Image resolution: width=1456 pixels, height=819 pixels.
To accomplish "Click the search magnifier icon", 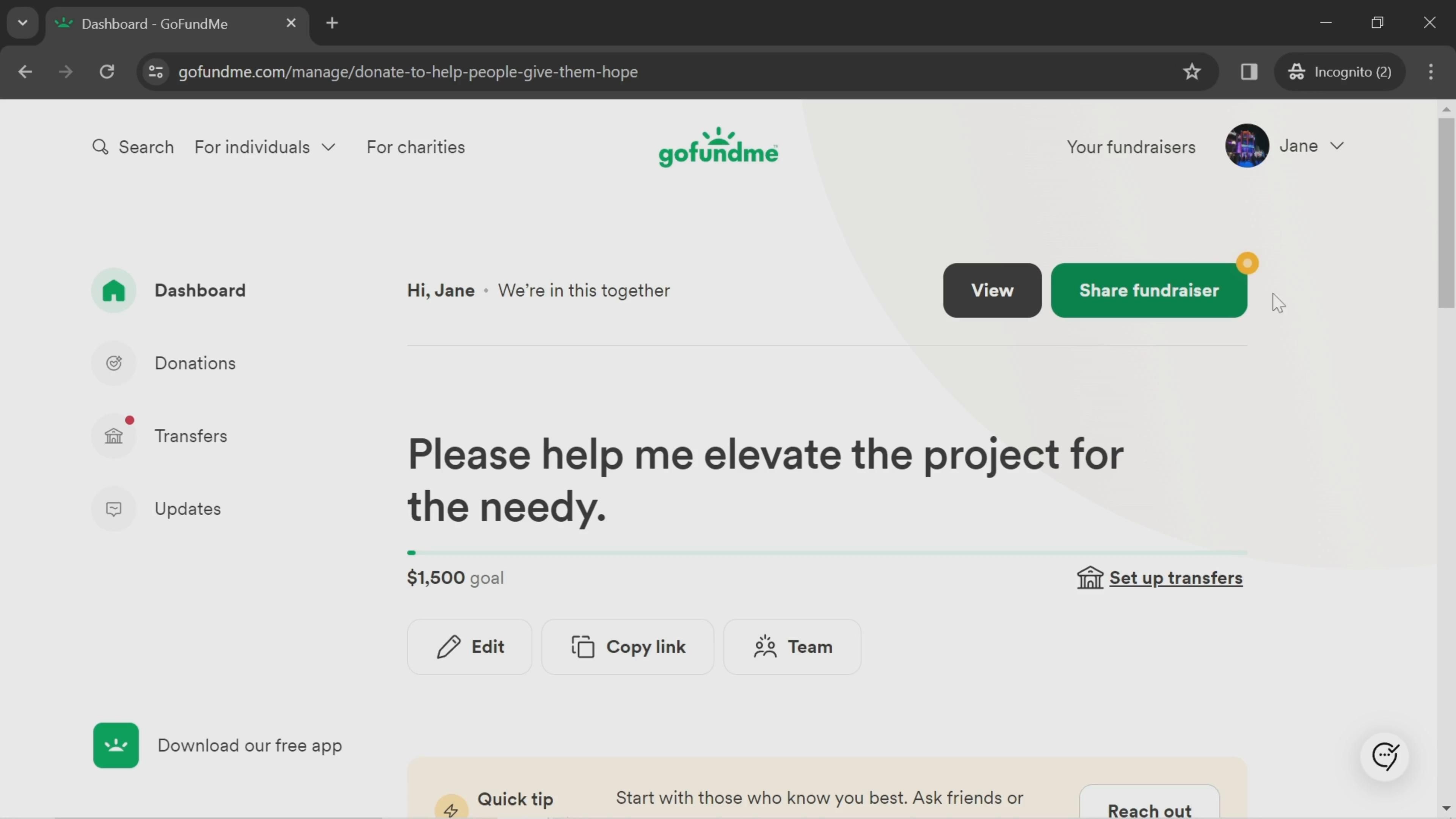I will tap(100, 147).
